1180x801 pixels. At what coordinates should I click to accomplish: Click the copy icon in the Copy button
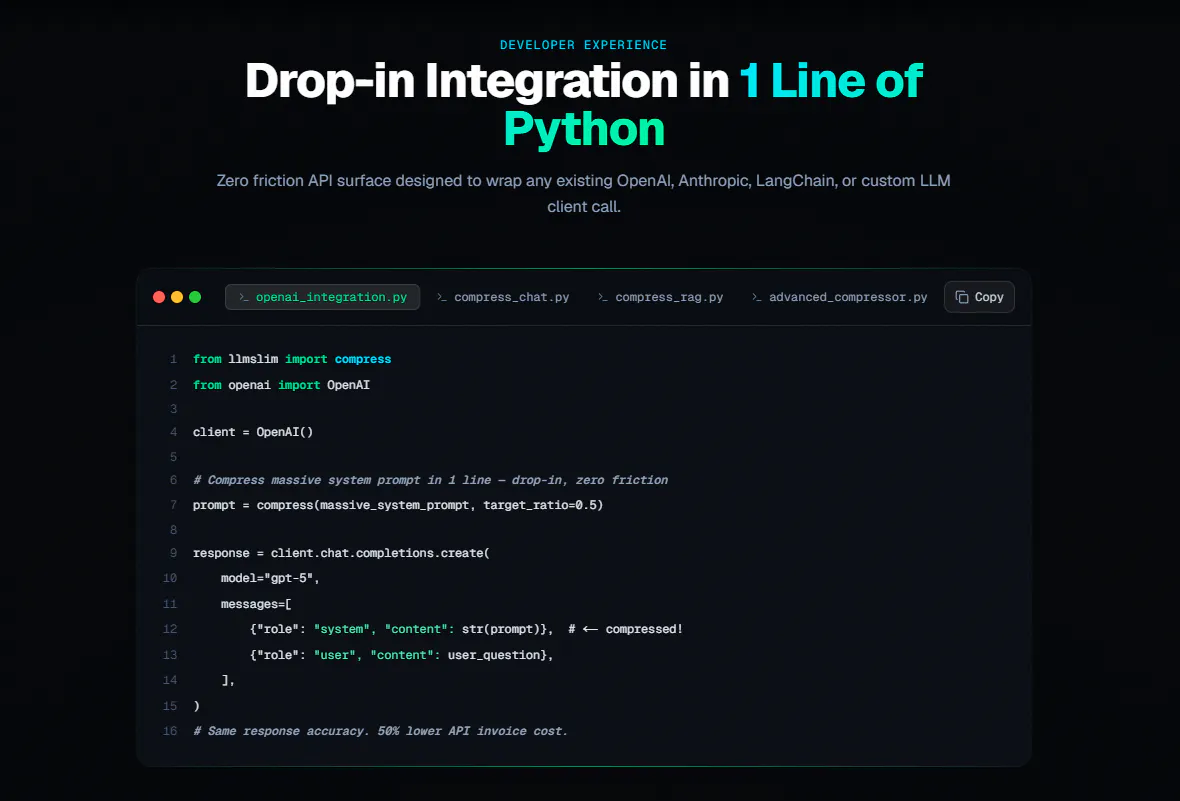click(962, 297)
